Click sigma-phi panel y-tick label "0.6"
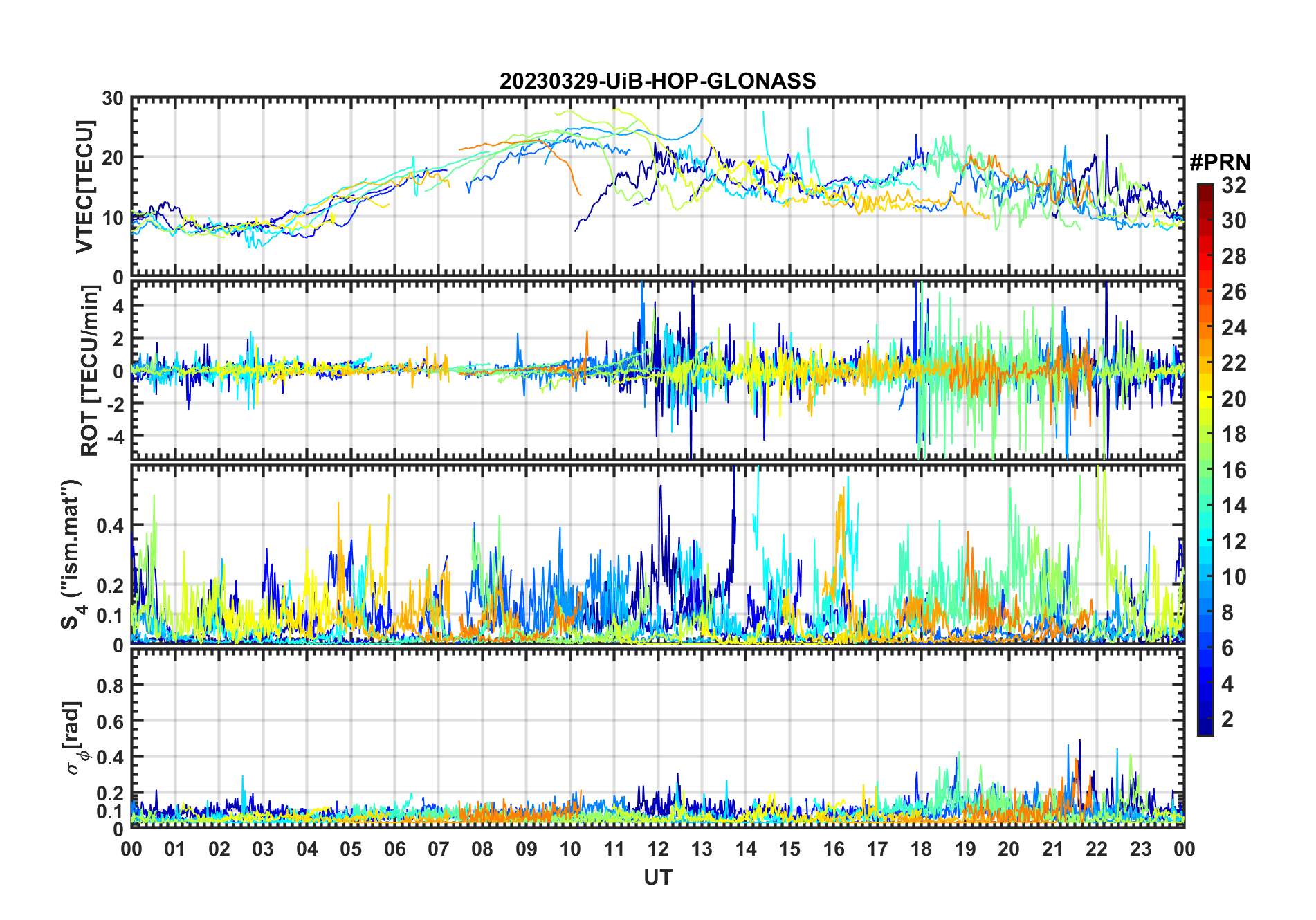This screenshot has width=1316, height=920. coord(110,721)
